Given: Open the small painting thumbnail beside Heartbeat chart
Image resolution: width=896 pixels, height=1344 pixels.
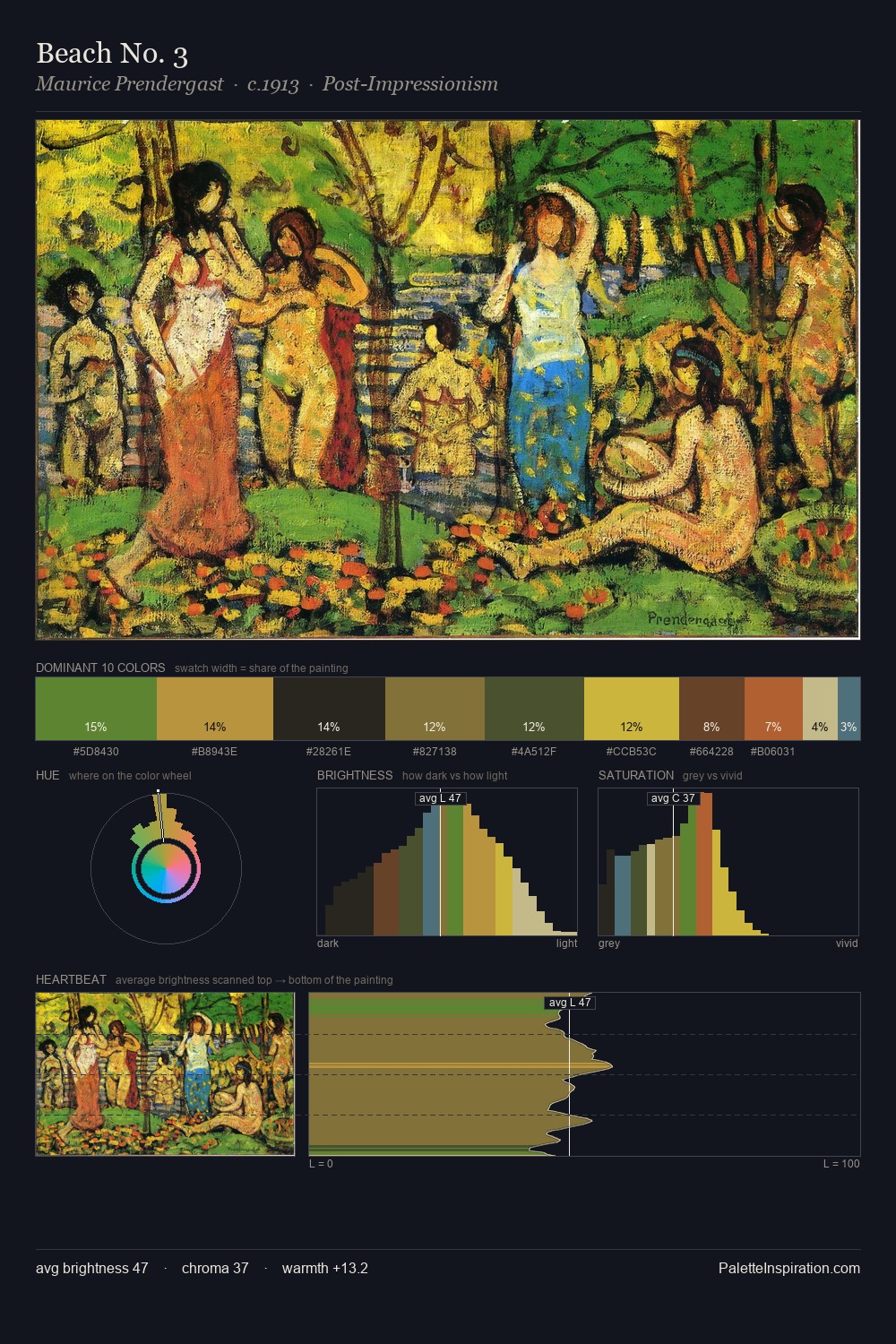Looking at the screenshot, I should coord(165,1074).
